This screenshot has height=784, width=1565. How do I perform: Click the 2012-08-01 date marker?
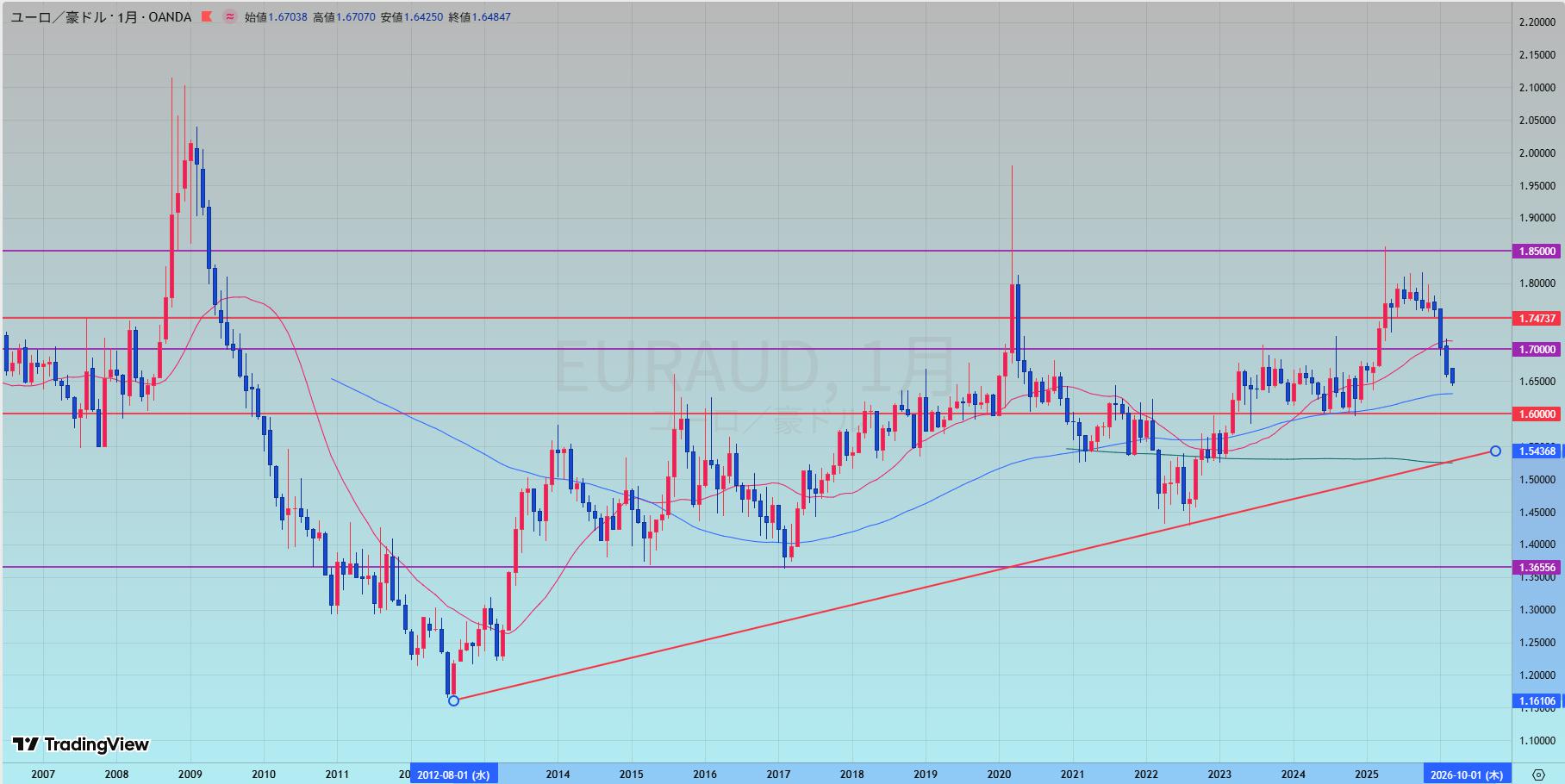[454, 775]
